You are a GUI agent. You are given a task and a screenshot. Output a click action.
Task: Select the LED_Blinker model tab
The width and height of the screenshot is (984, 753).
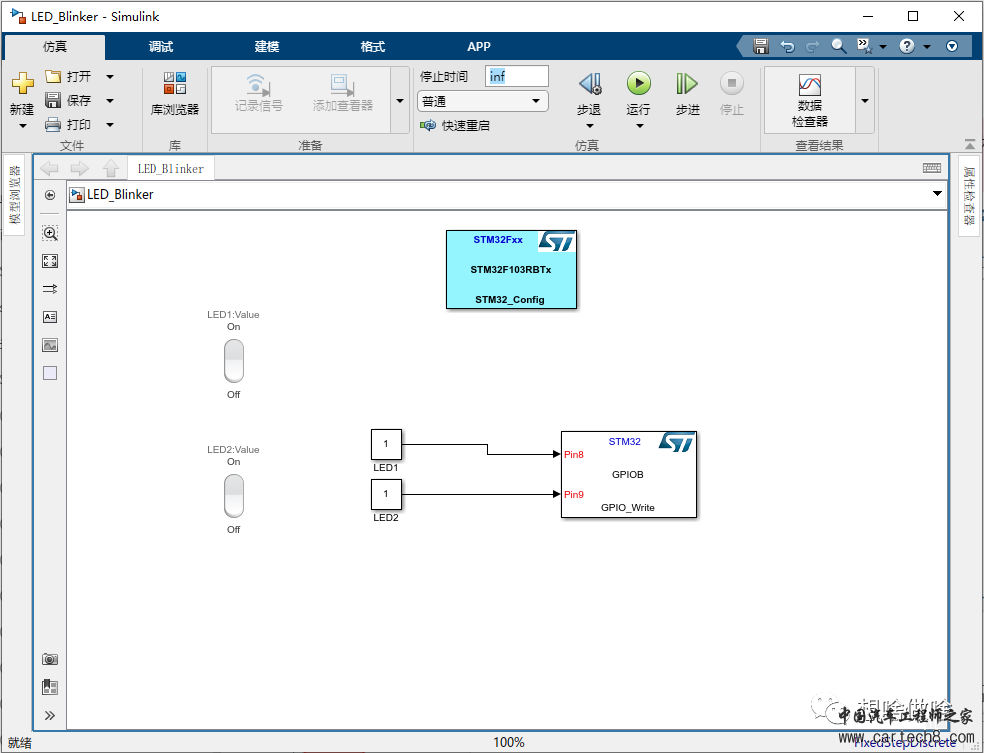click(171, 168)
